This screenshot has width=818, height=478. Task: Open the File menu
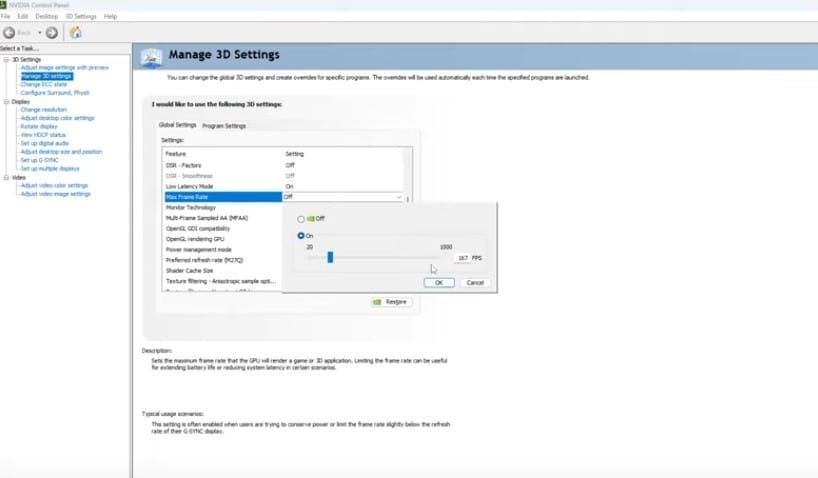pyautogui.click(x=5, y=17)
